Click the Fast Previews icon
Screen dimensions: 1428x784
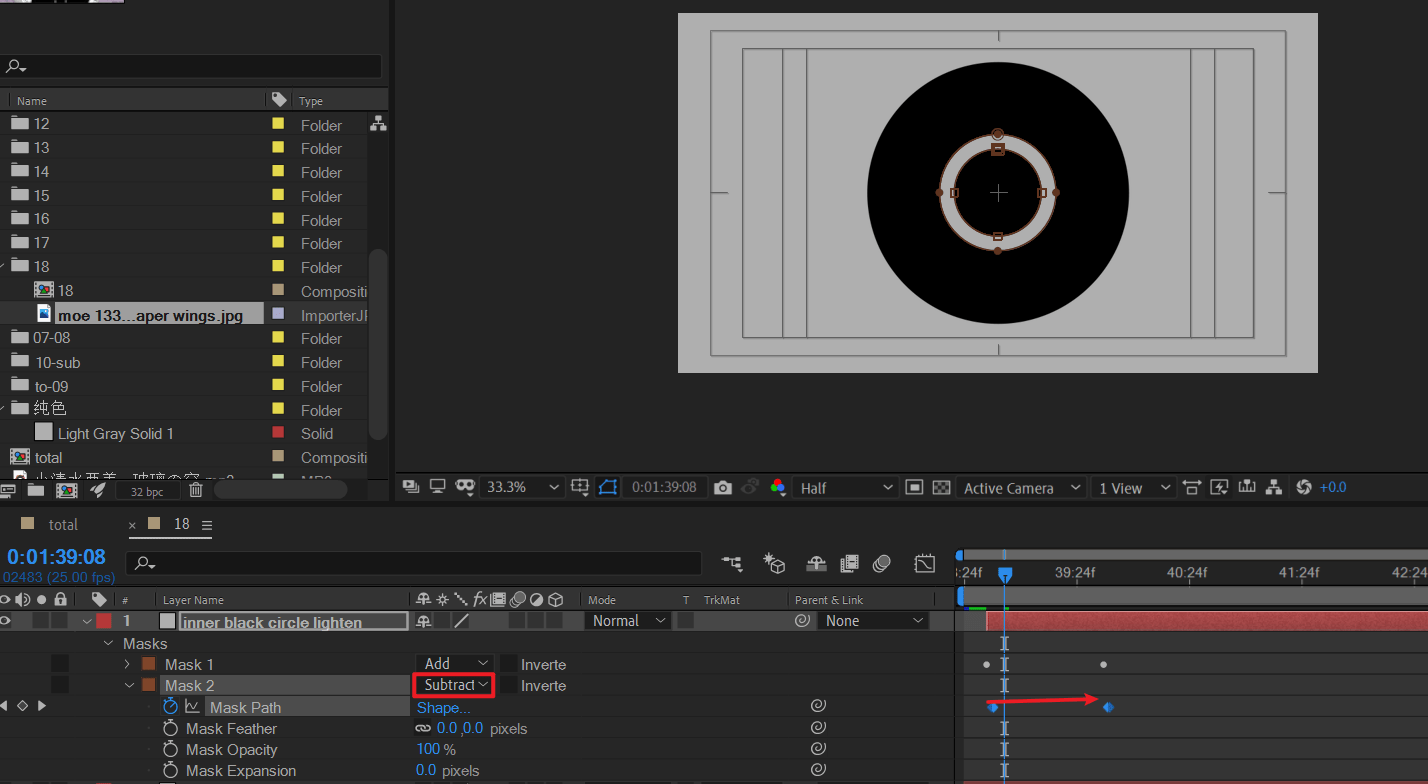[1218, 487]
